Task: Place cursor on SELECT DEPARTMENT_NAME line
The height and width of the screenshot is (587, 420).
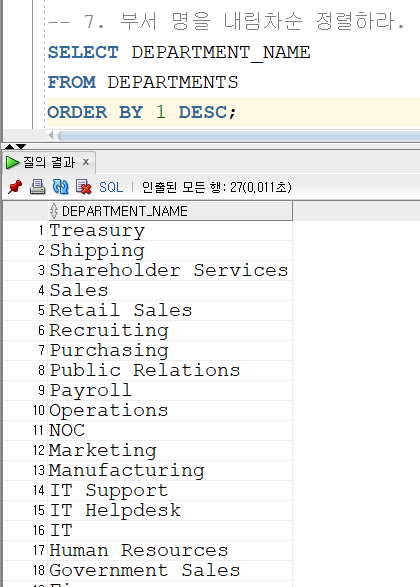Action: click(179, 52)
